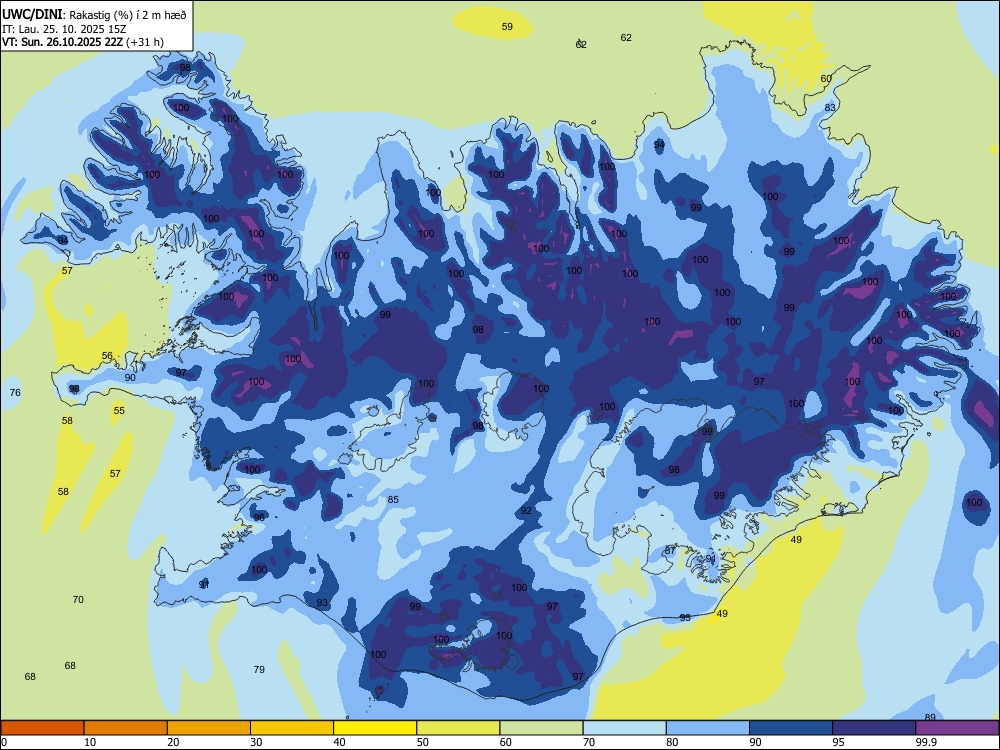Click the '55' humidity value on the map
This screenshot has width=1000, height=750.
coord(119,410)
